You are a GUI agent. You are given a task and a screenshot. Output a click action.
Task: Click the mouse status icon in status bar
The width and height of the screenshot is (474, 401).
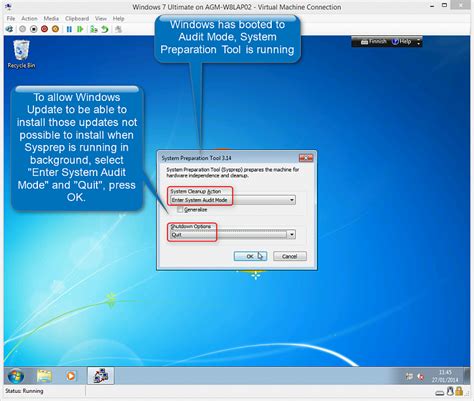click(450, 391)
